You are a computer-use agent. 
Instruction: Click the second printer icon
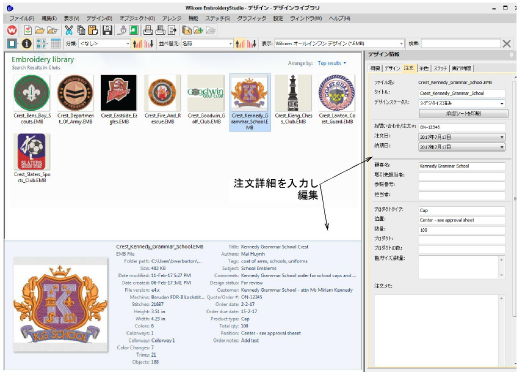point(160,30)
